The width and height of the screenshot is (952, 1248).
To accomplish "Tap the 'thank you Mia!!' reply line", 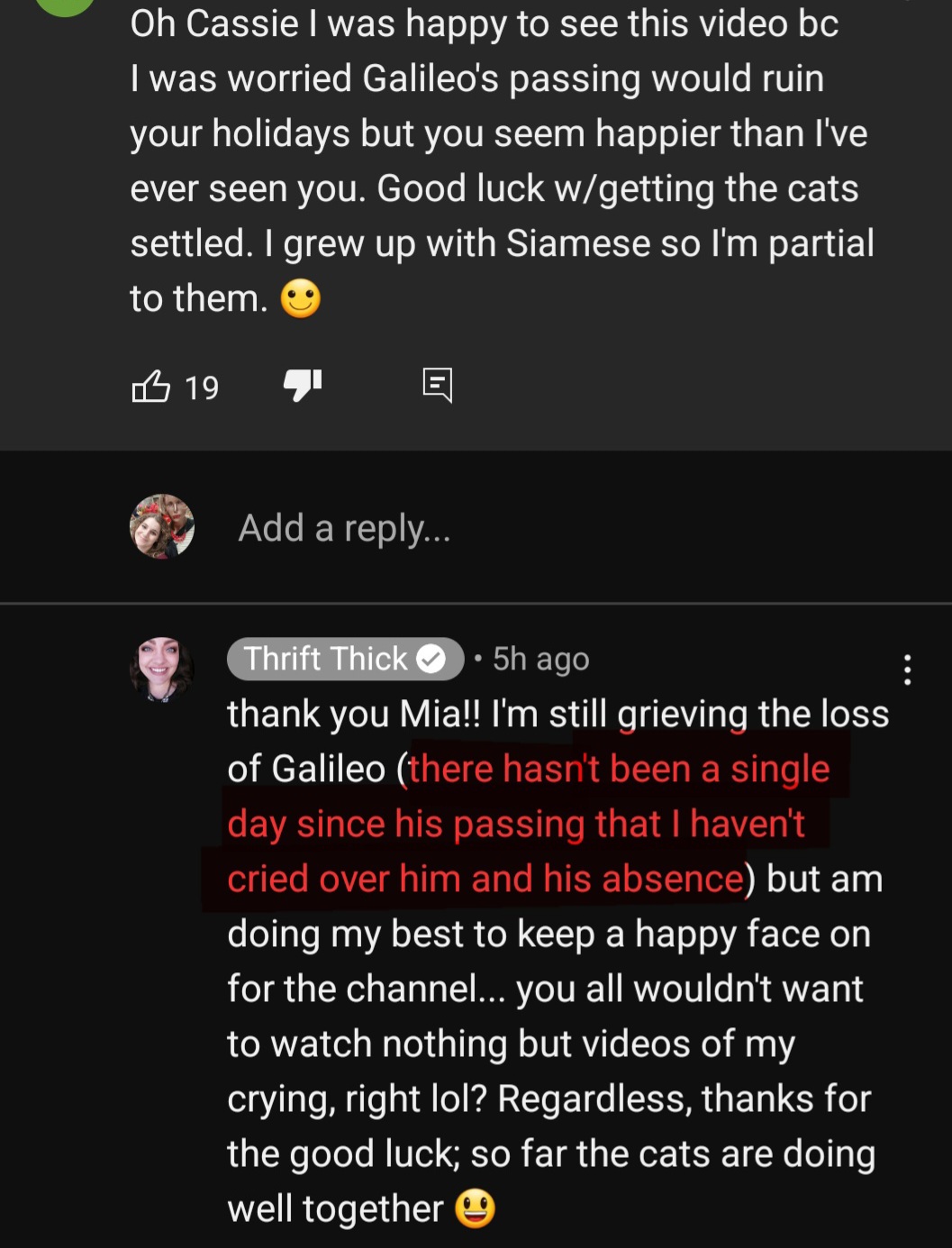I will pos(558,715).
